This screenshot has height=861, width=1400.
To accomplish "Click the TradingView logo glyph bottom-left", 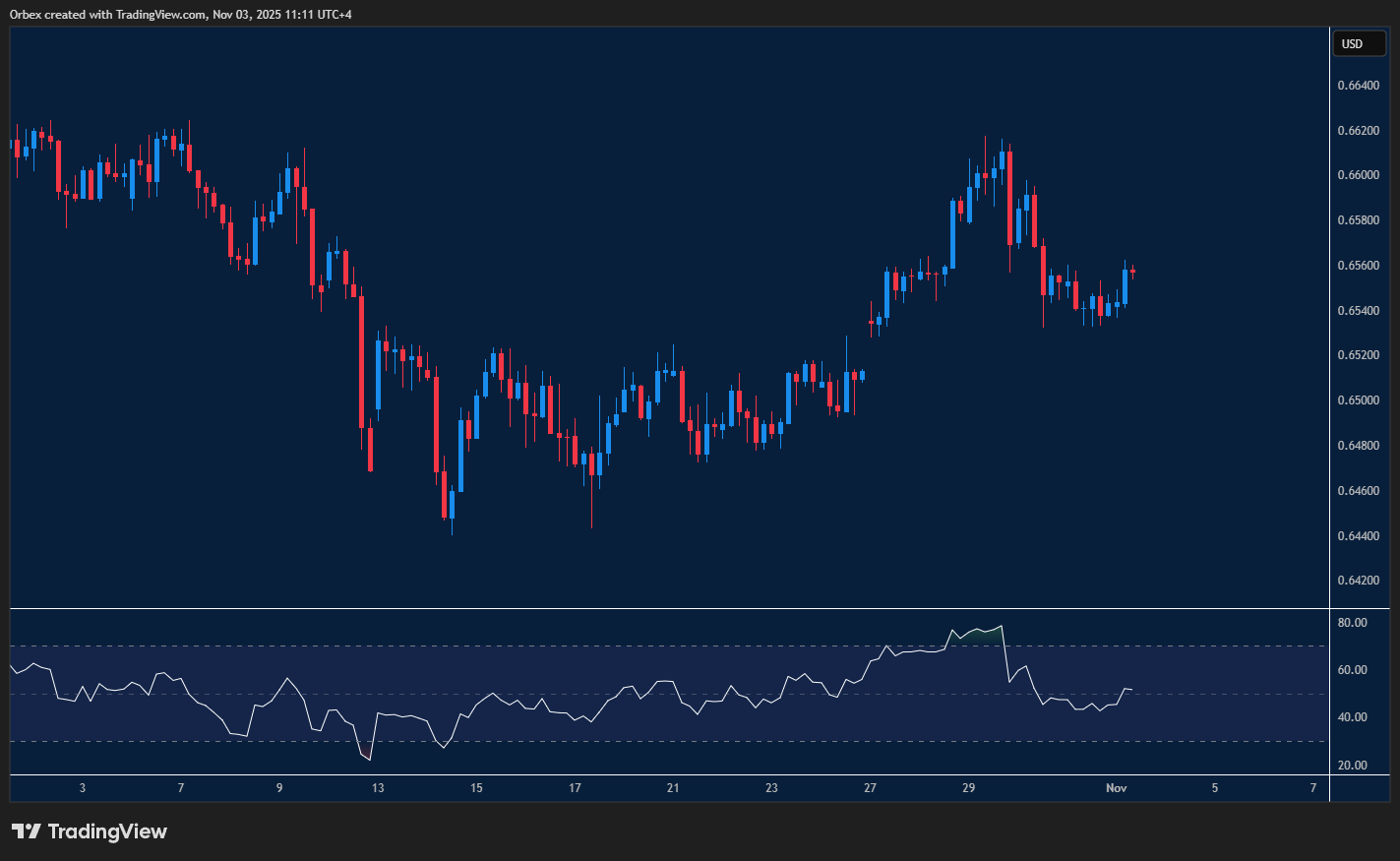I will click(25, 831).
